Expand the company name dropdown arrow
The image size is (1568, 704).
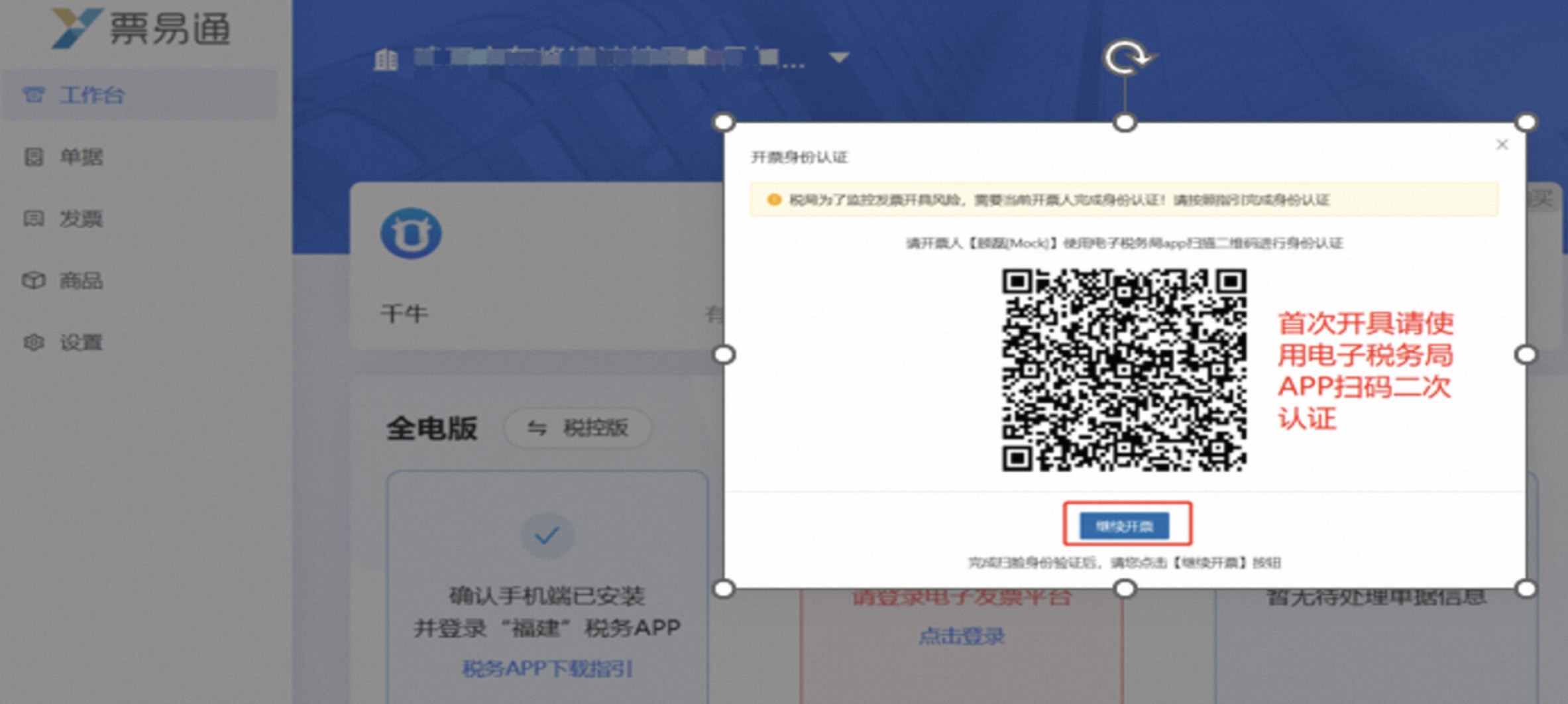(839, 58)
